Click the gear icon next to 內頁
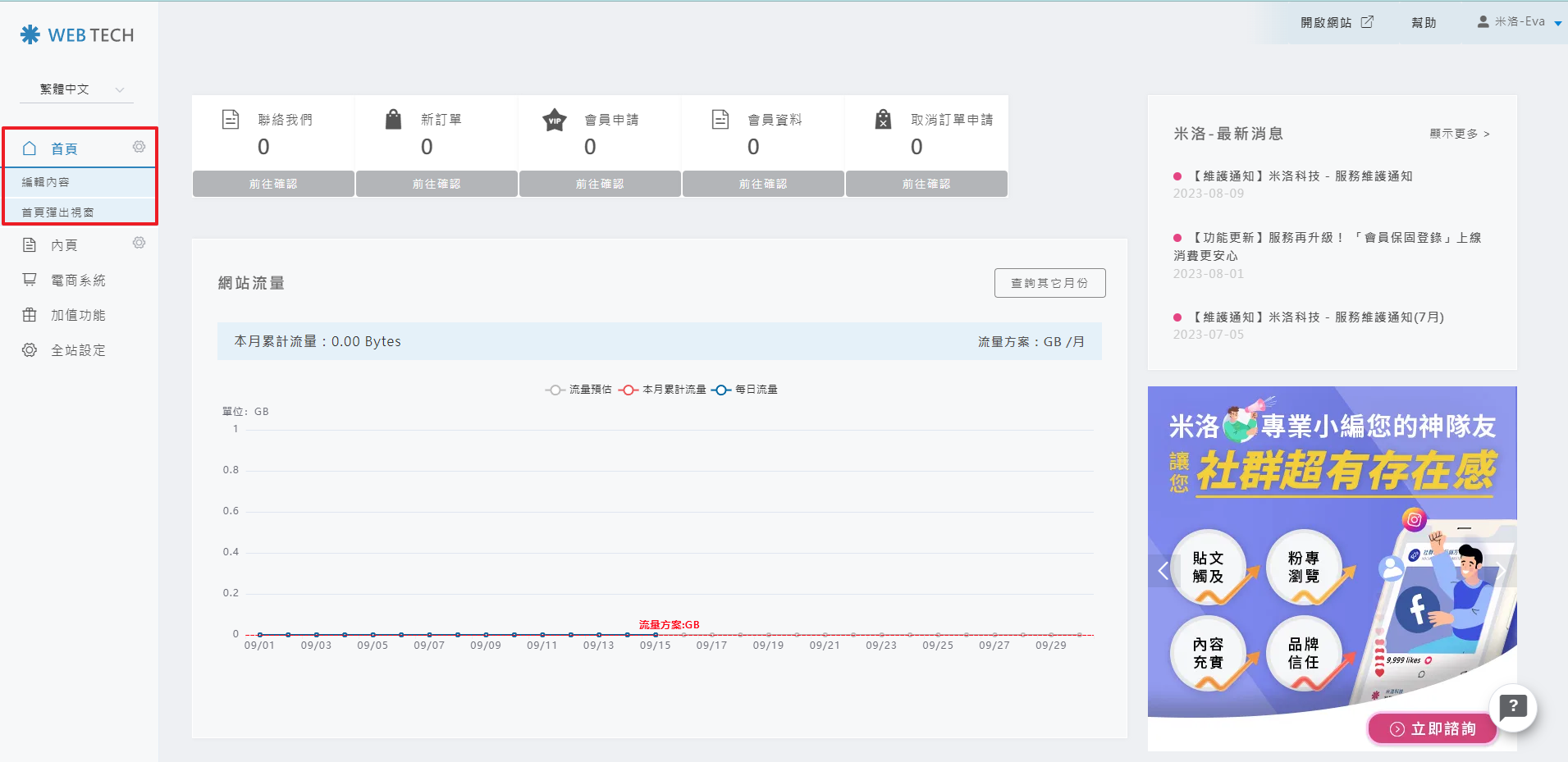This screenshot has height=762, width=1568. [139, 243]
